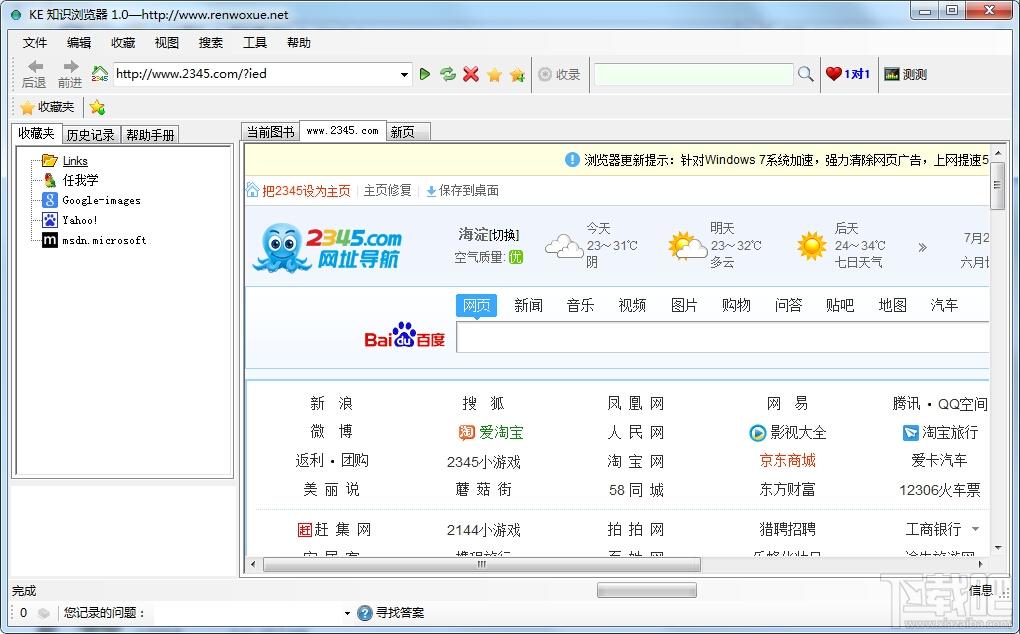Click the 收录 record button
The height and width of the screenshot is (634, 1020).
coord(559,74)
